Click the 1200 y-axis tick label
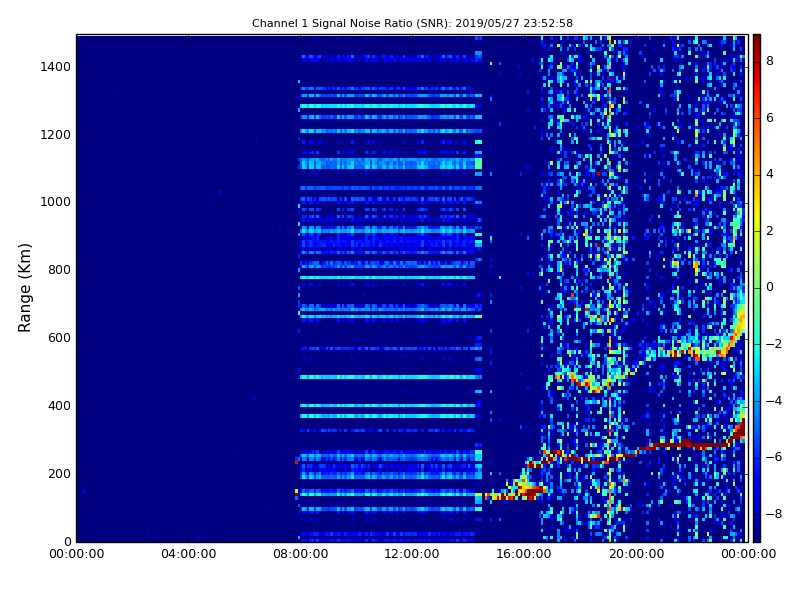The width and height of the screenshot is (800, 600). (x=55, y=135)
